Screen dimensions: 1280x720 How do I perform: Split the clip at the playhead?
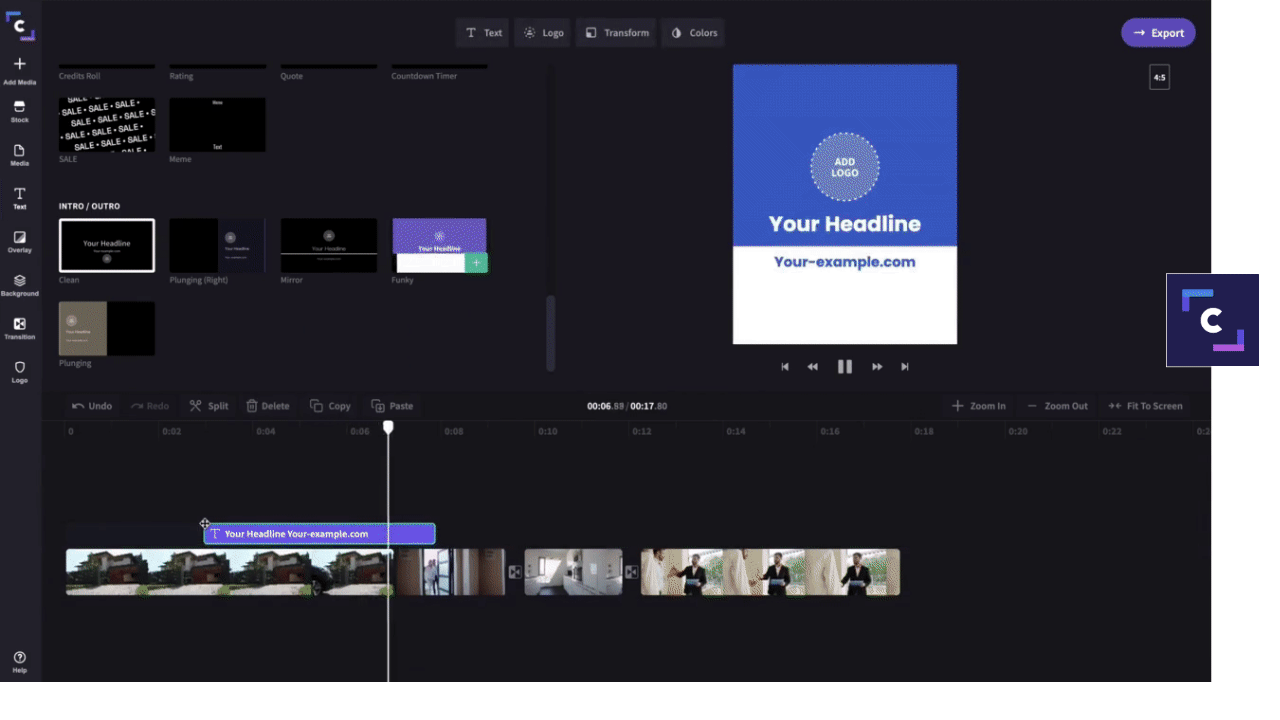coord(209,406)
